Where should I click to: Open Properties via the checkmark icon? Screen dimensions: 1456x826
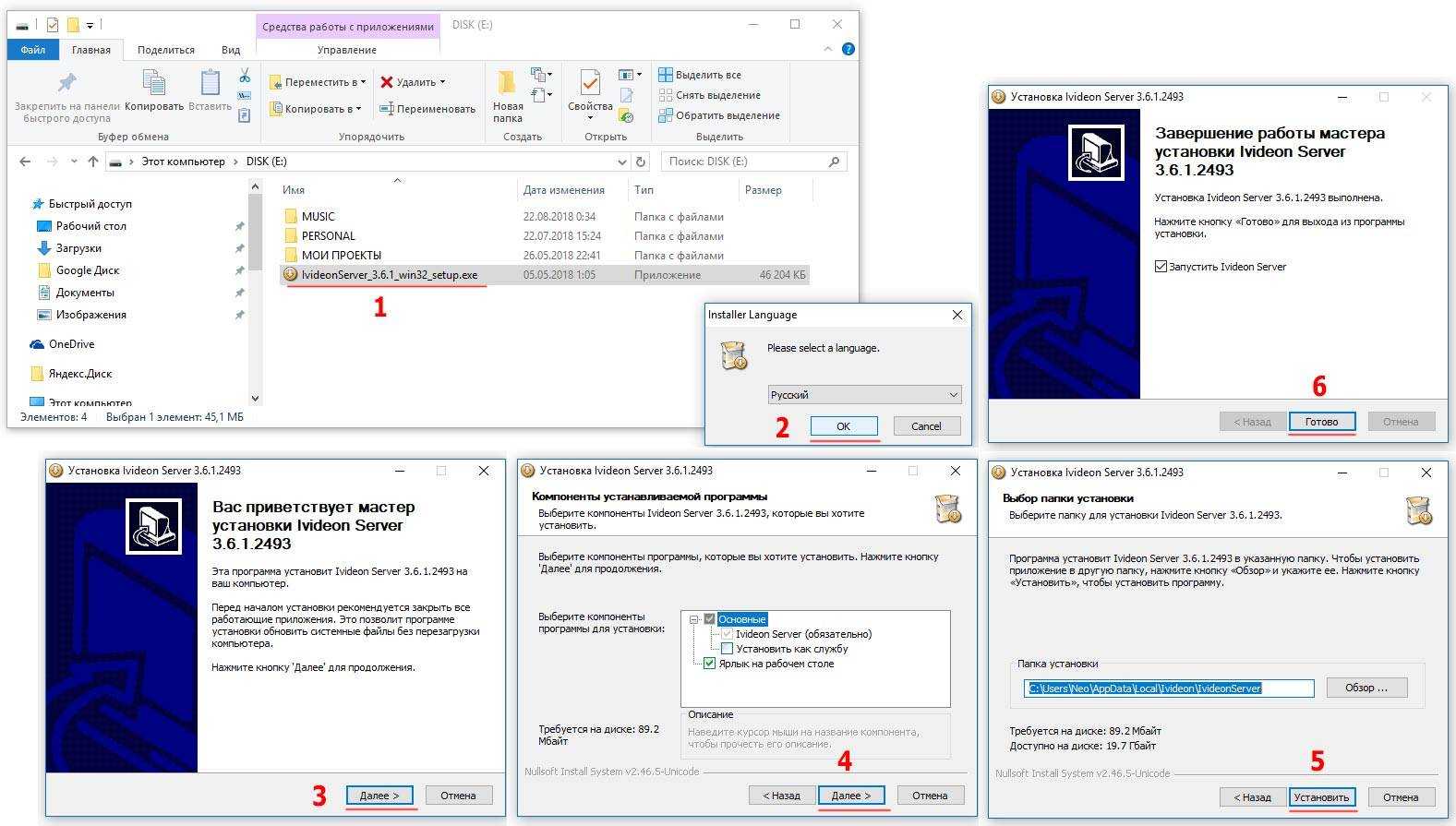(x=590, y=83)
